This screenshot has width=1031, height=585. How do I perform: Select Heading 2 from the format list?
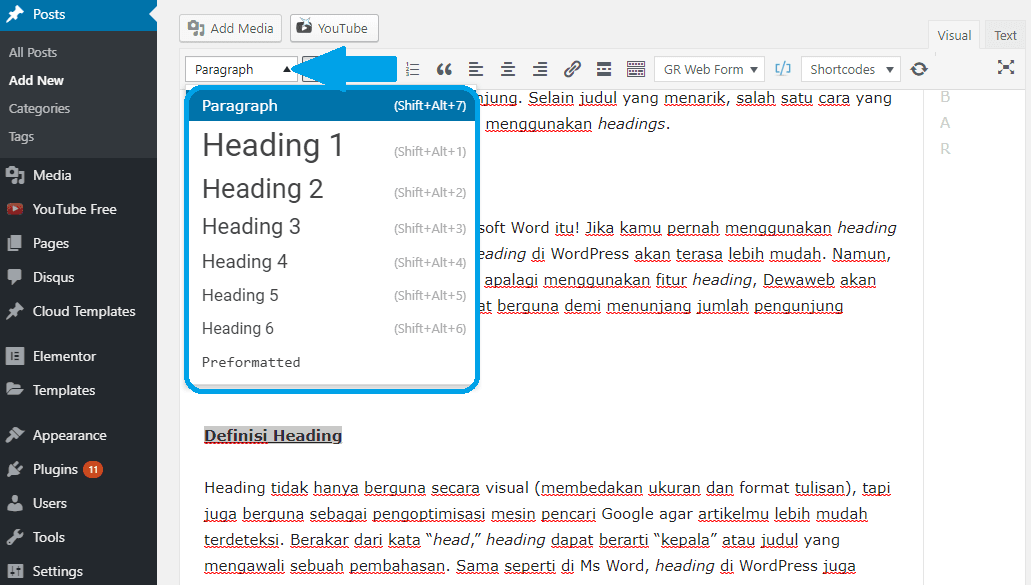coord(262,188)
